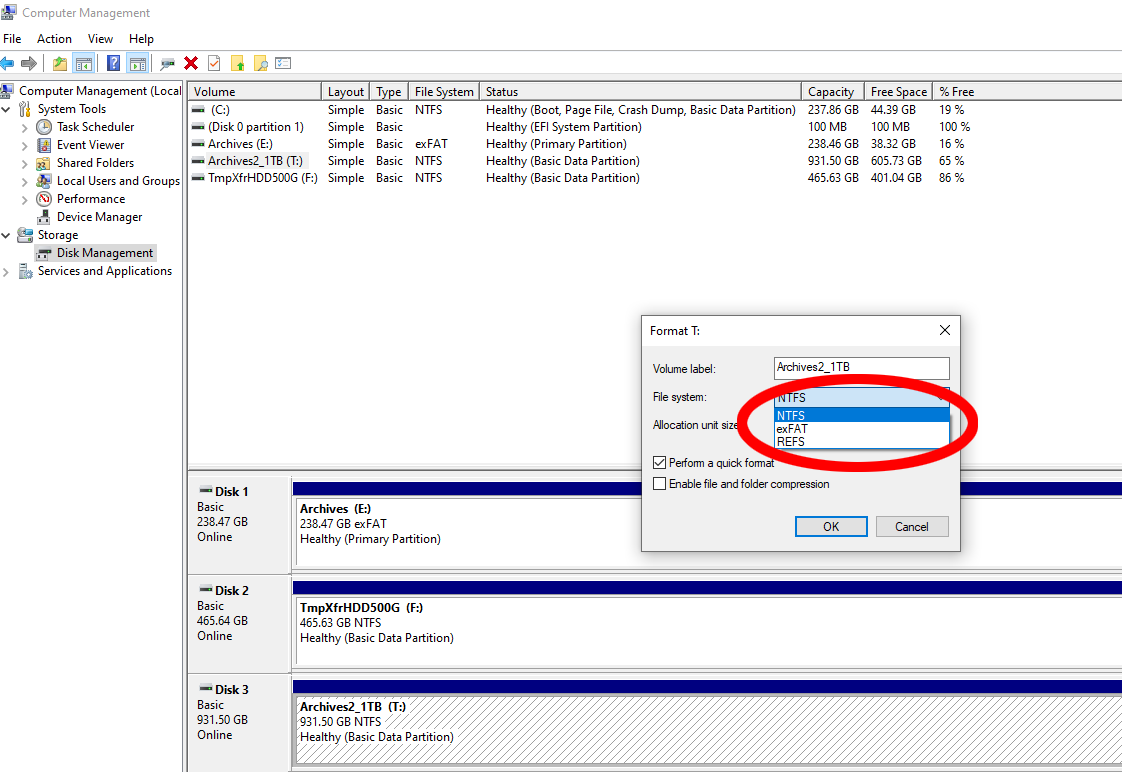Sort by the Volume column header
Viewport: 1122px width, 772px height.
(x=254, y=92)
